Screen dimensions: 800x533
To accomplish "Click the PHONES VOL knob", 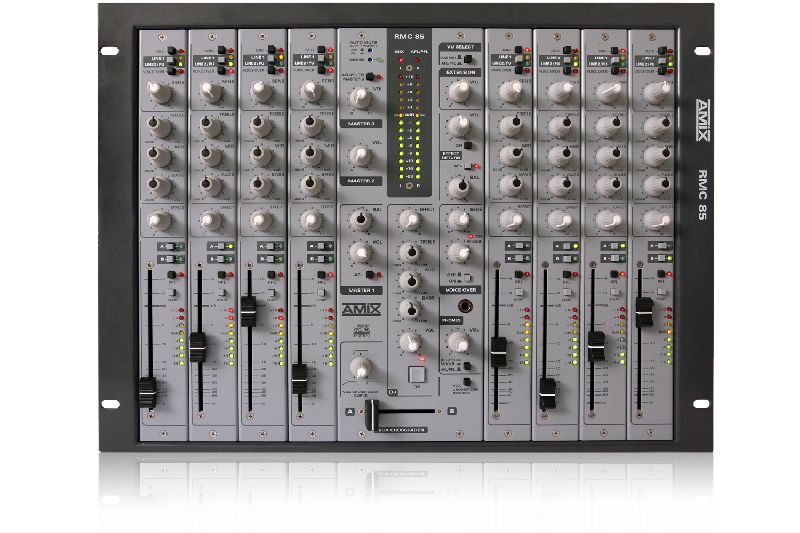I will click(459, 342).
